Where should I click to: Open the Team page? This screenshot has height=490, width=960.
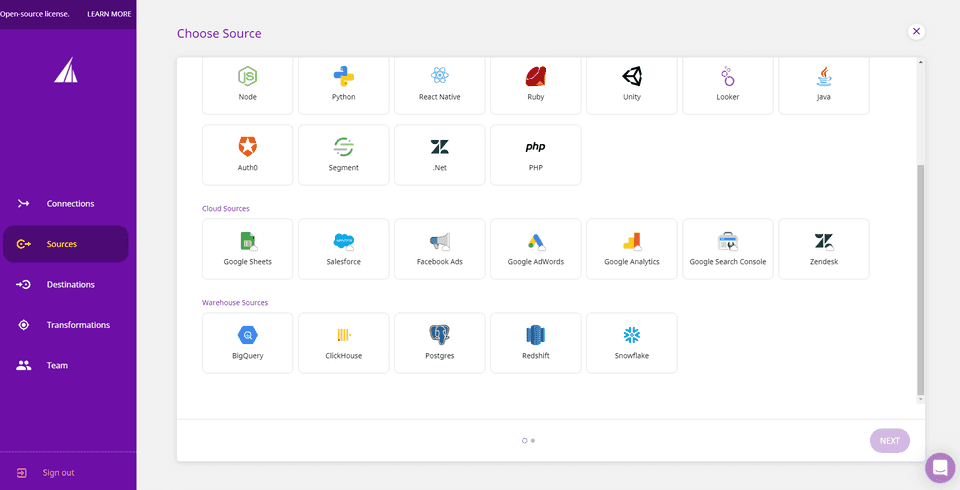pos(66,365)
